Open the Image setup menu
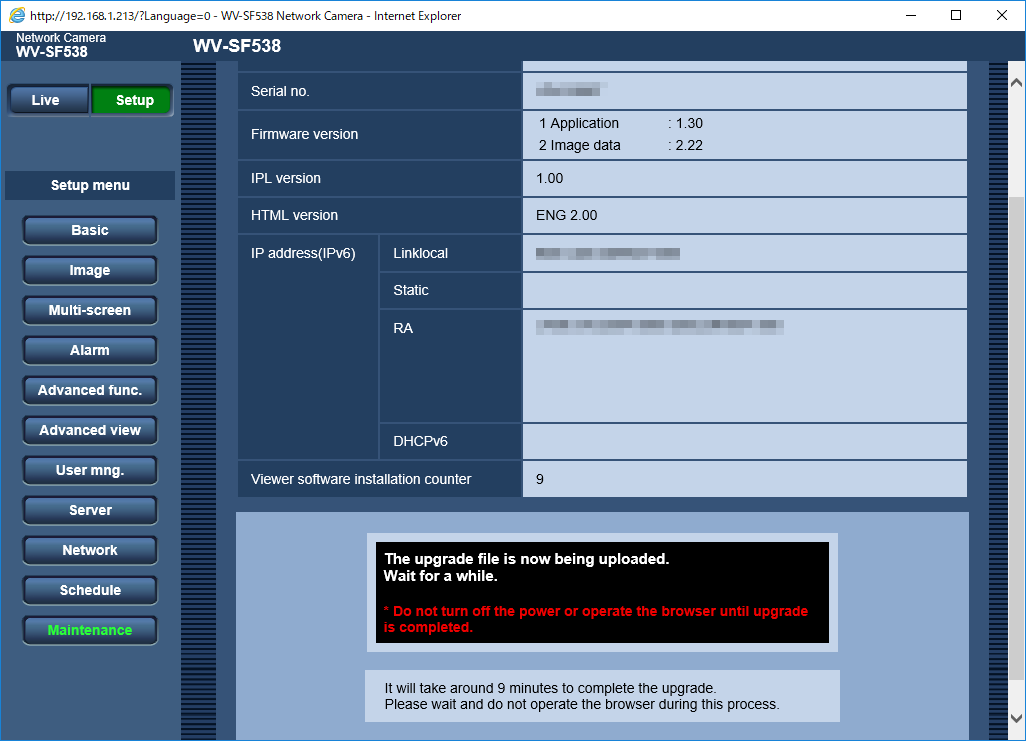The image size is (1026, 741). click(x=90, y=270)
